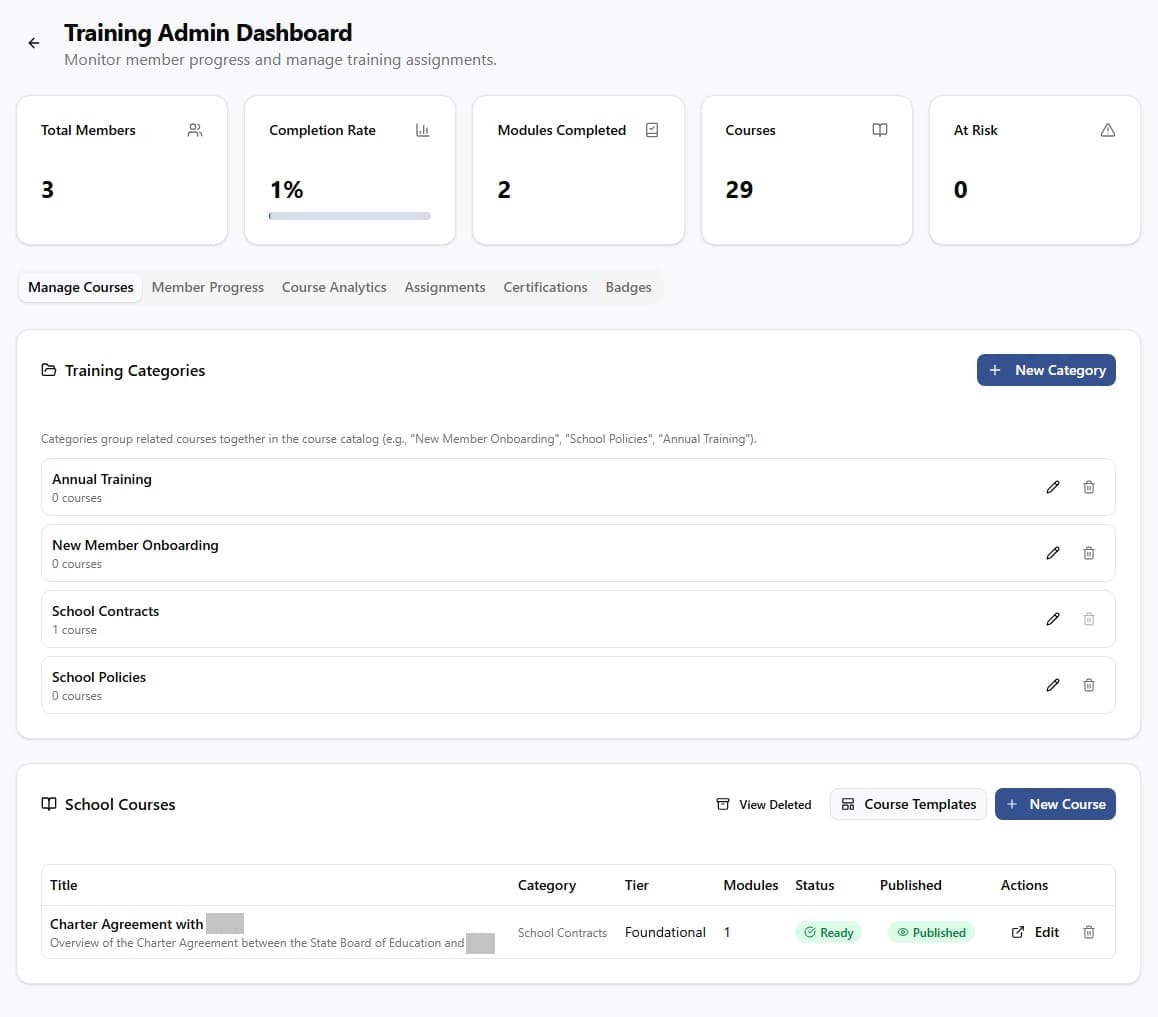This screenshot has width=1158, height=1017.
Task: Click the At Risk warning triangle icon
Action: (1108, 130)
